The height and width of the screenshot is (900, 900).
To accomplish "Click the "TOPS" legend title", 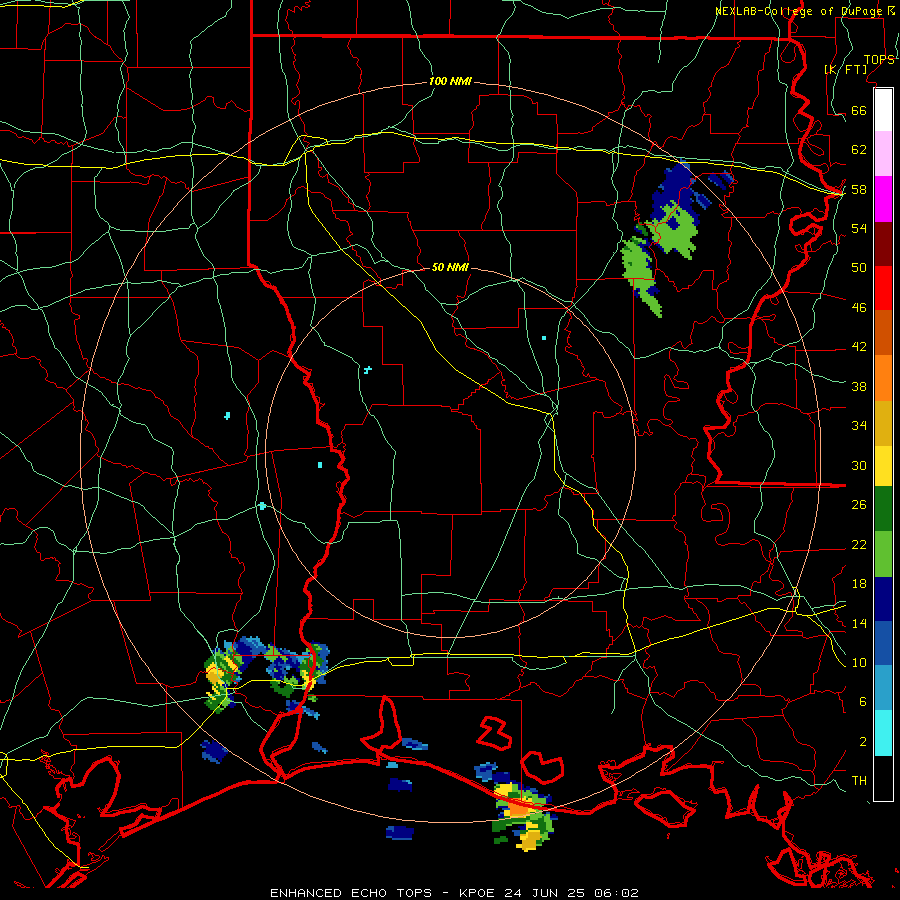I will [879, 60].
